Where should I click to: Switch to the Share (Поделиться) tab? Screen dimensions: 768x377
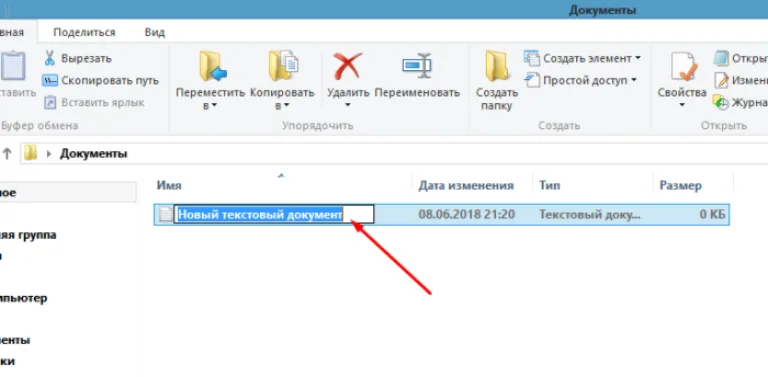84,33
